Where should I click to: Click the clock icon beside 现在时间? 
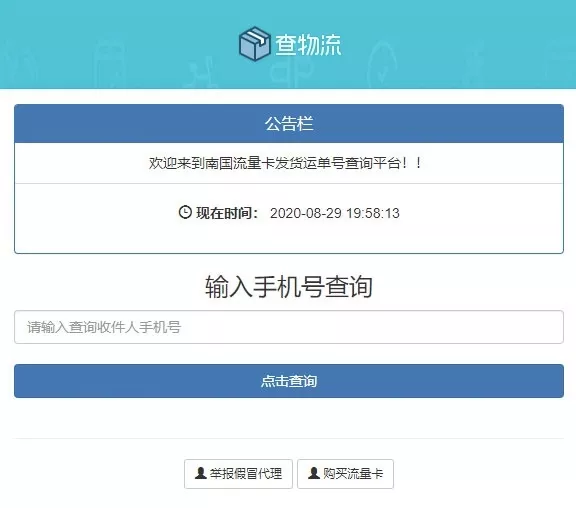(185, 212)
